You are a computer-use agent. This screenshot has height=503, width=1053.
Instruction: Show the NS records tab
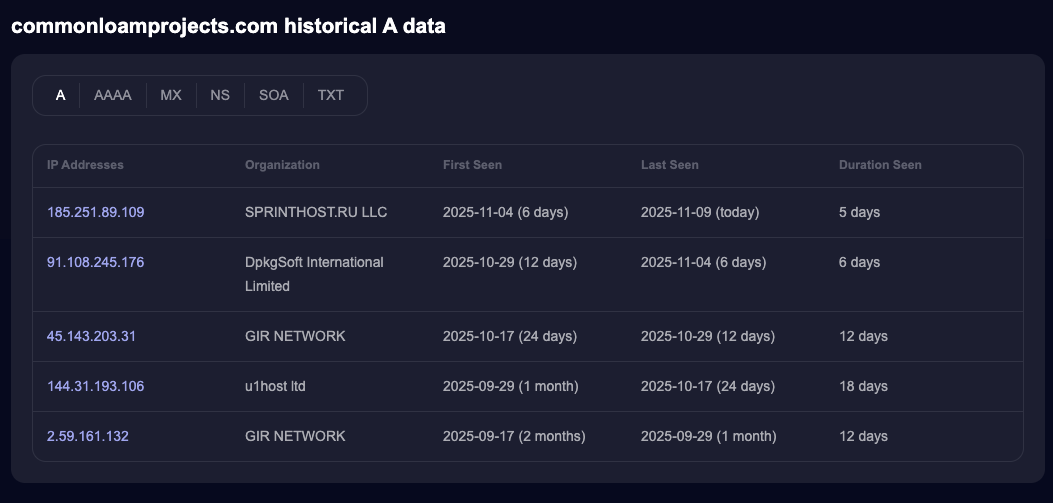point(220,96)
